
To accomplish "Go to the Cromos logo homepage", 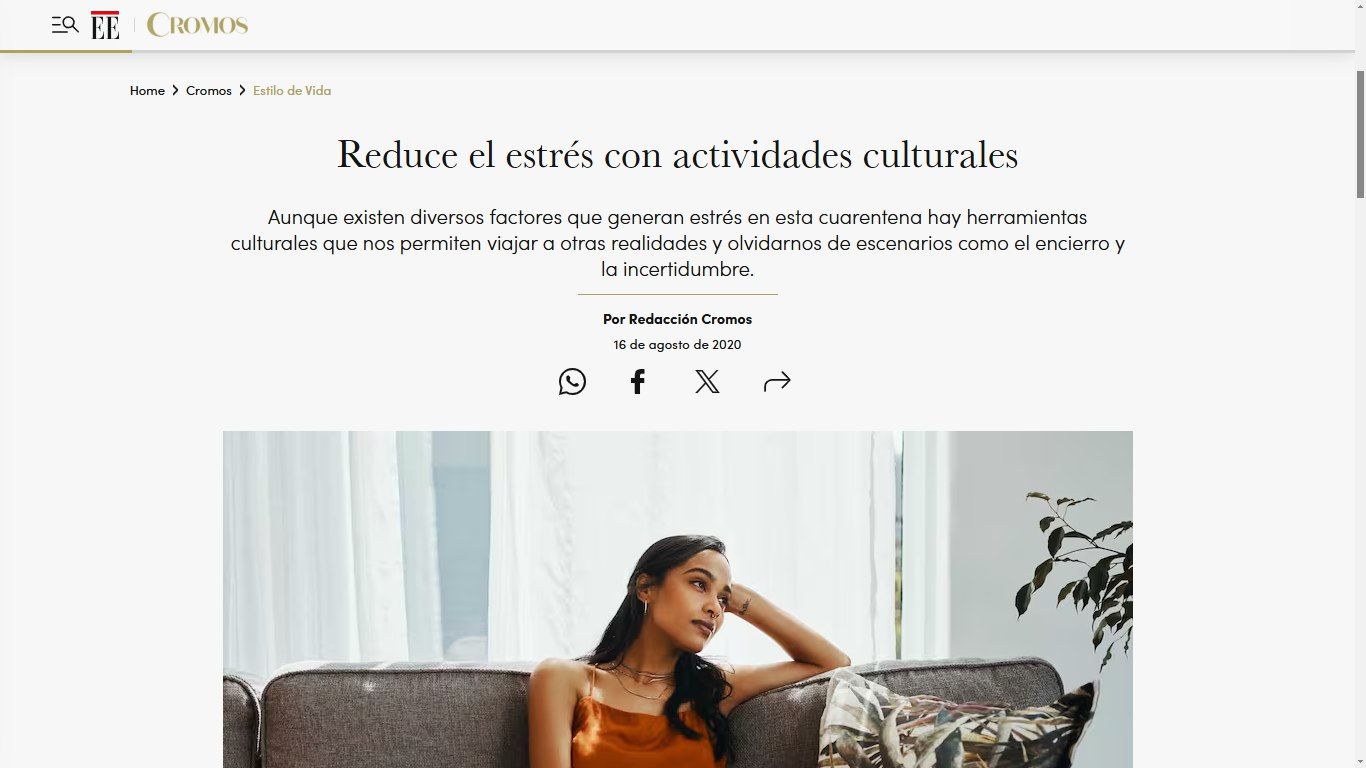I will pos(197,25).
